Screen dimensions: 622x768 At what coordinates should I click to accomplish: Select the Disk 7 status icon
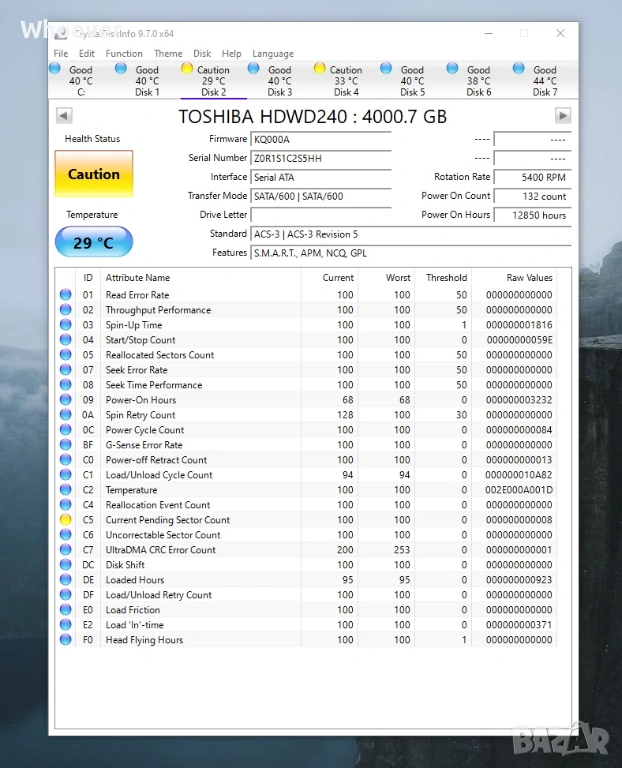[x=518, y=69]
